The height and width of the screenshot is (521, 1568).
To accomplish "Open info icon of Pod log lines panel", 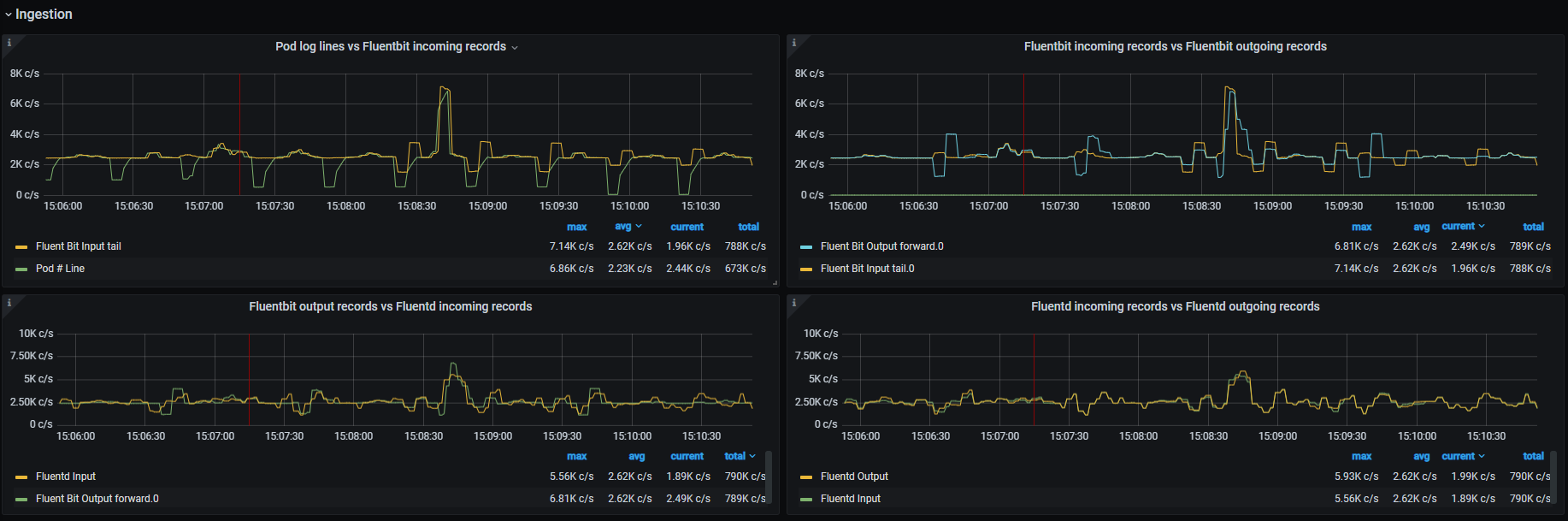I will point(9,43).
